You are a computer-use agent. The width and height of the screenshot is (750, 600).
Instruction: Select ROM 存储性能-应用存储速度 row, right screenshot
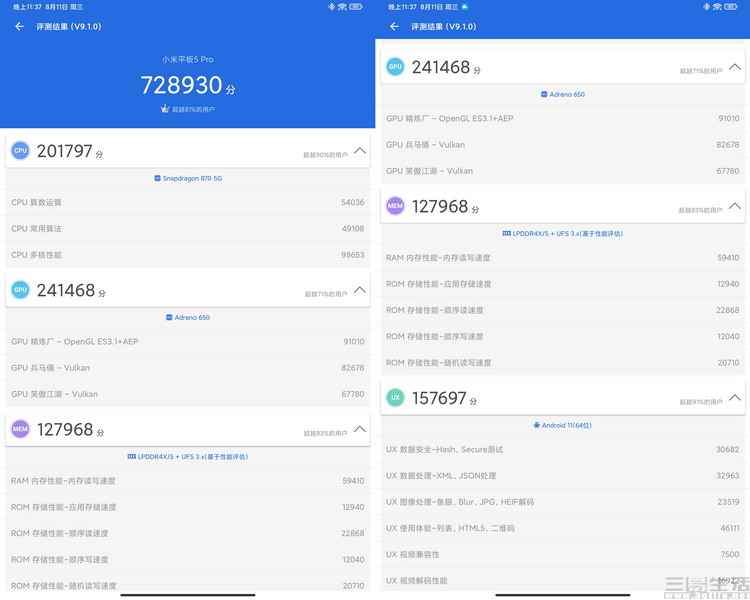pos(562,284)
